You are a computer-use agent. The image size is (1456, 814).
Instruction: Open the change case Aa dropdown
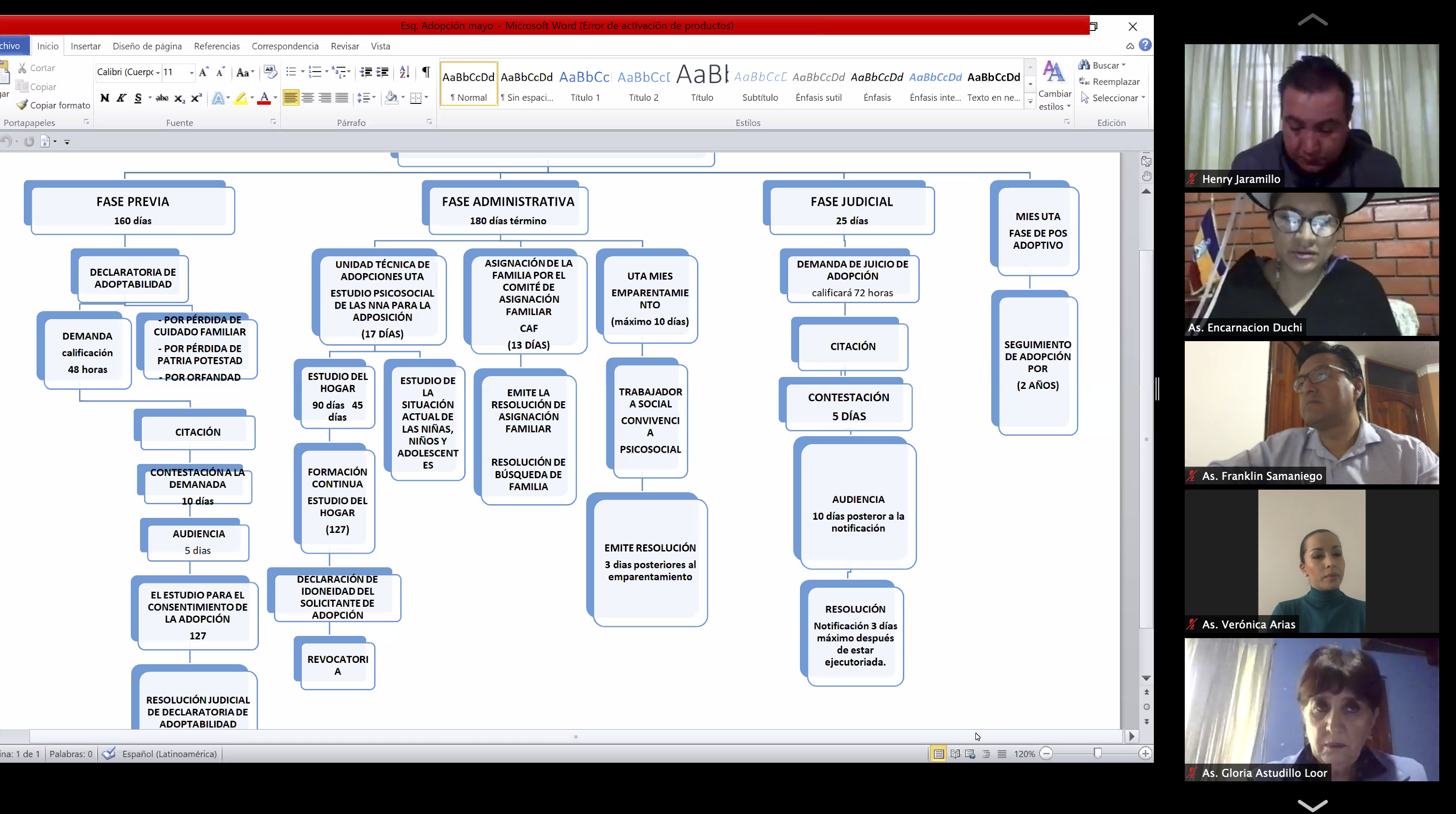click(245, 72)
